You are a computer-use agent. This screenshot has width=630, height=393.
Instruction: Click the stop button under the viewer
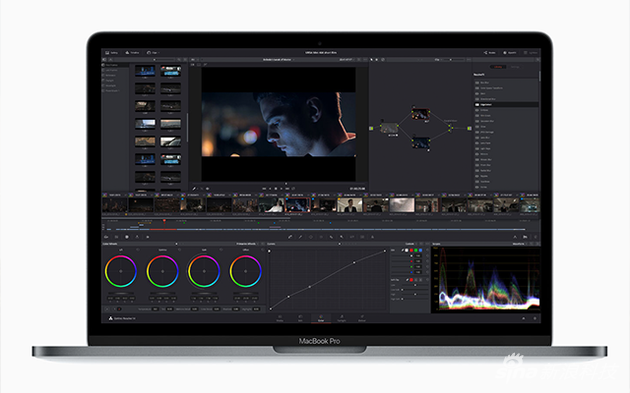(276, 188)
